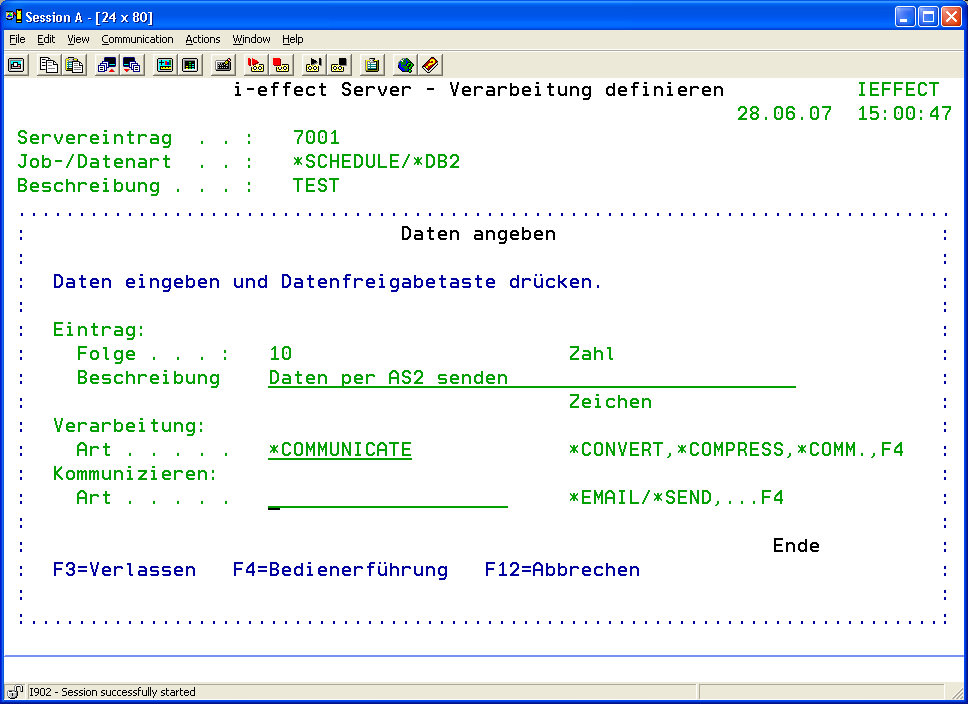Click the Print Screen toolbar icon

[16, 65]
